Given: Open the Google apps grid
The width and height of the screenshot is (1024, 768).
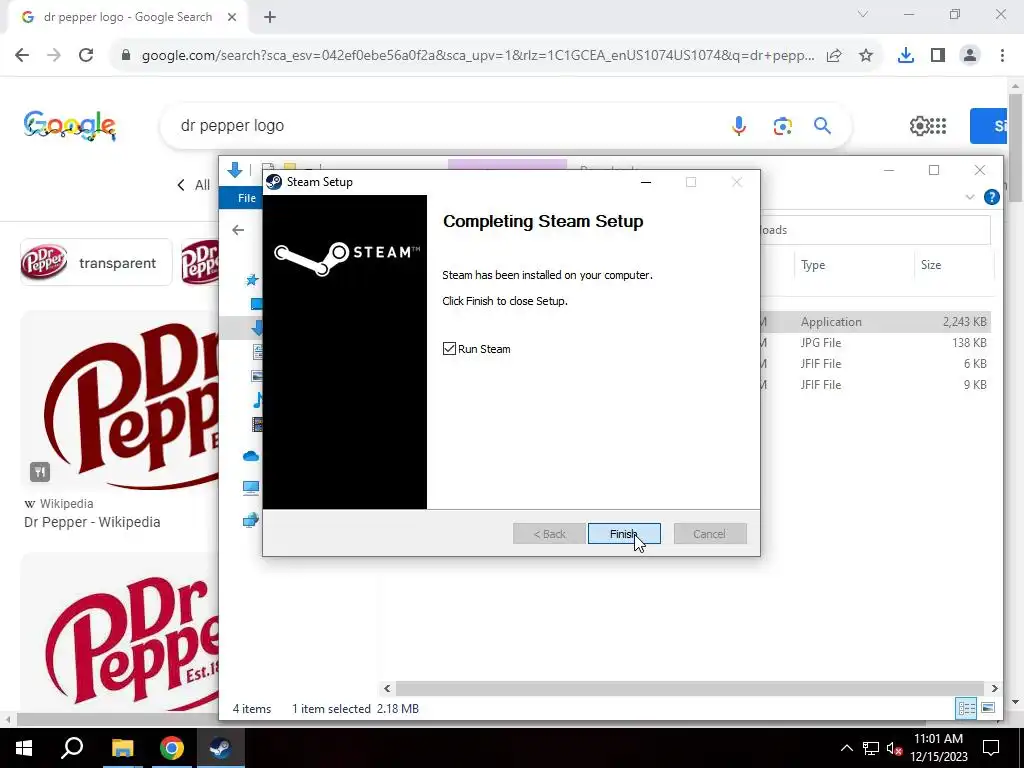Looking at the screenshot, I should (x=938, y=125).
